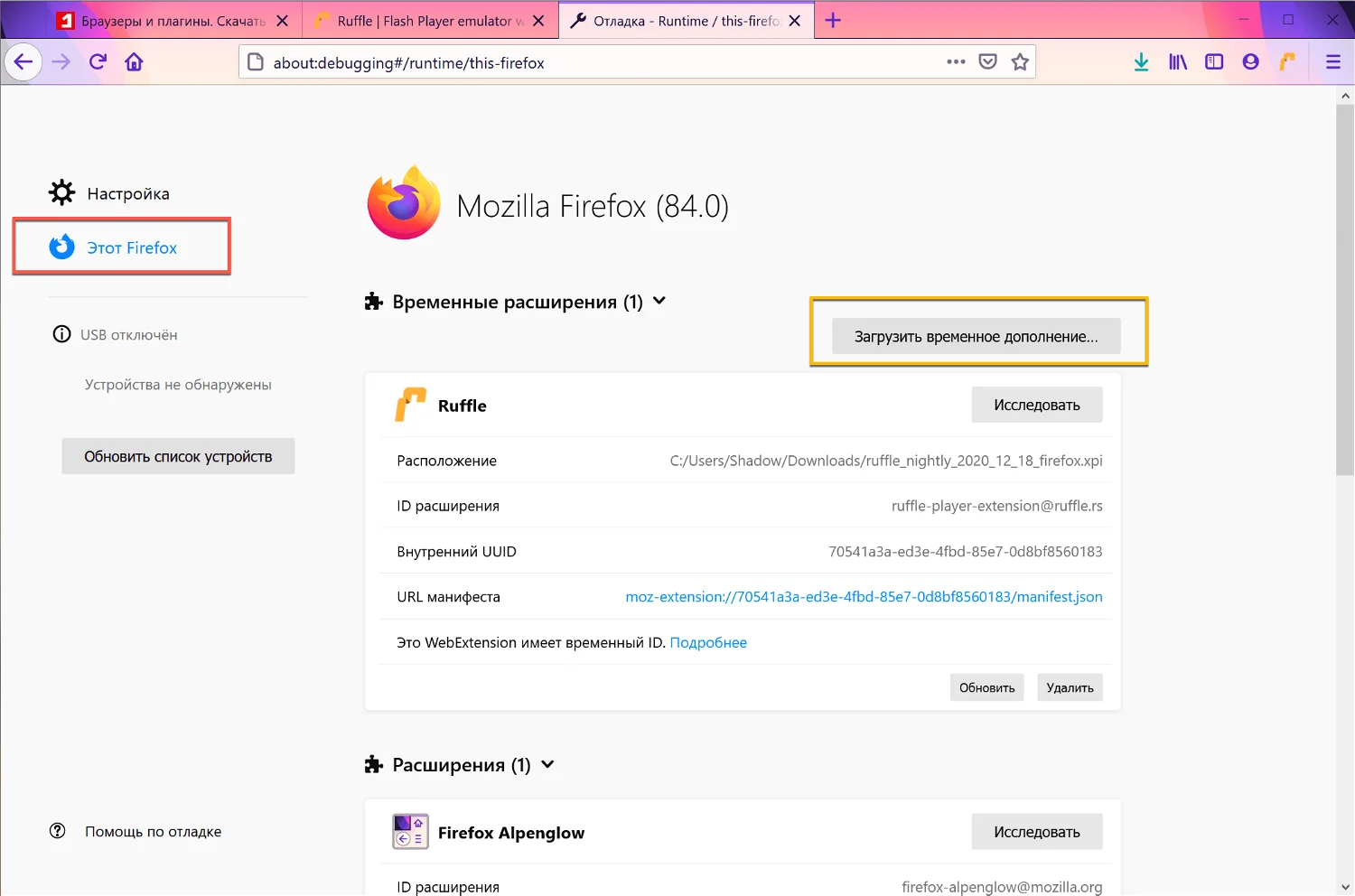The width and height of the screenshot is (1355, 896).
Task: Open the Downloads arrow icon
Action: 1141,62
